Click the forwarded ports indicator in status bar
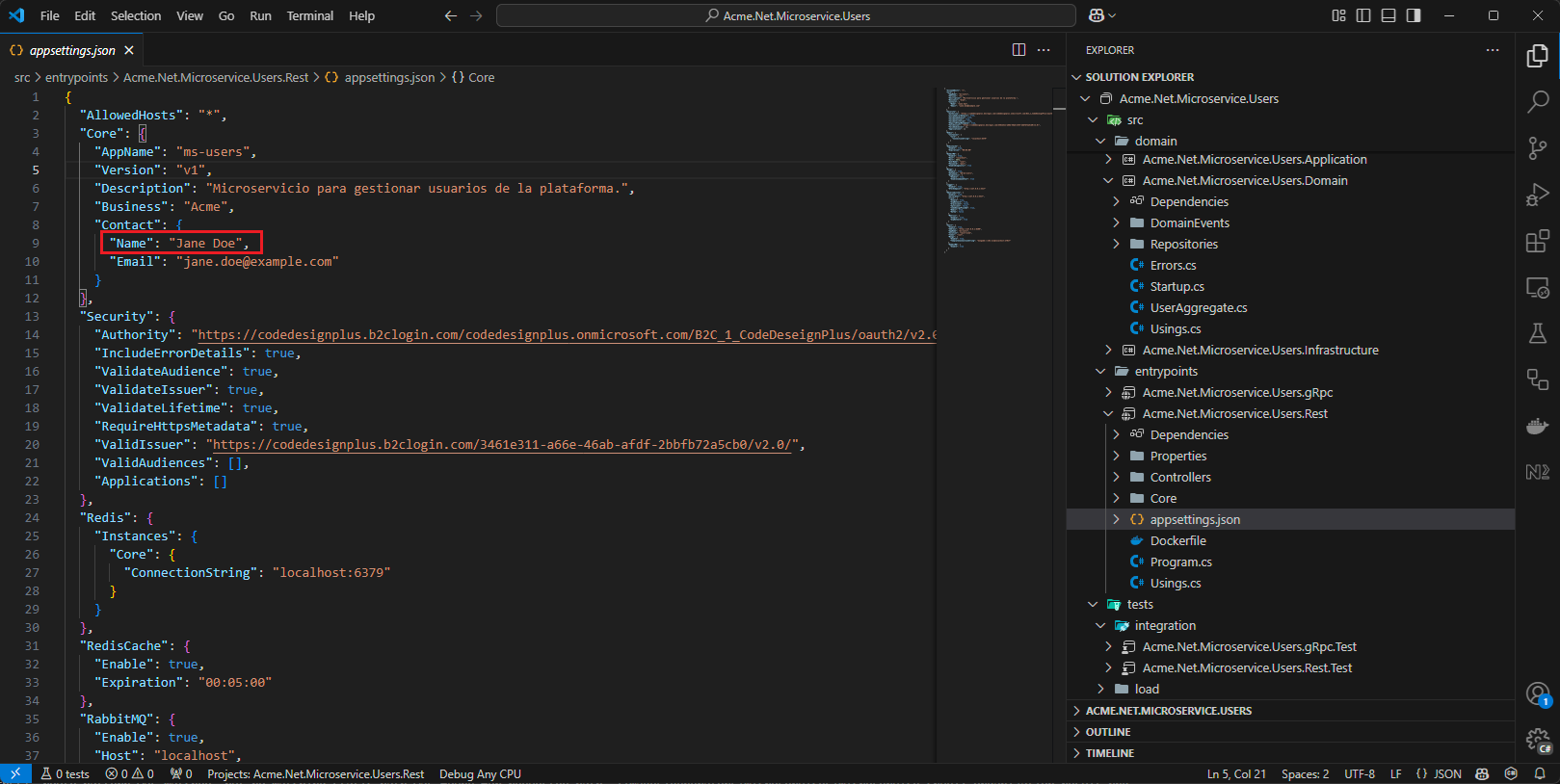This screenshot has width=1560, height=784. pos(181,773)
